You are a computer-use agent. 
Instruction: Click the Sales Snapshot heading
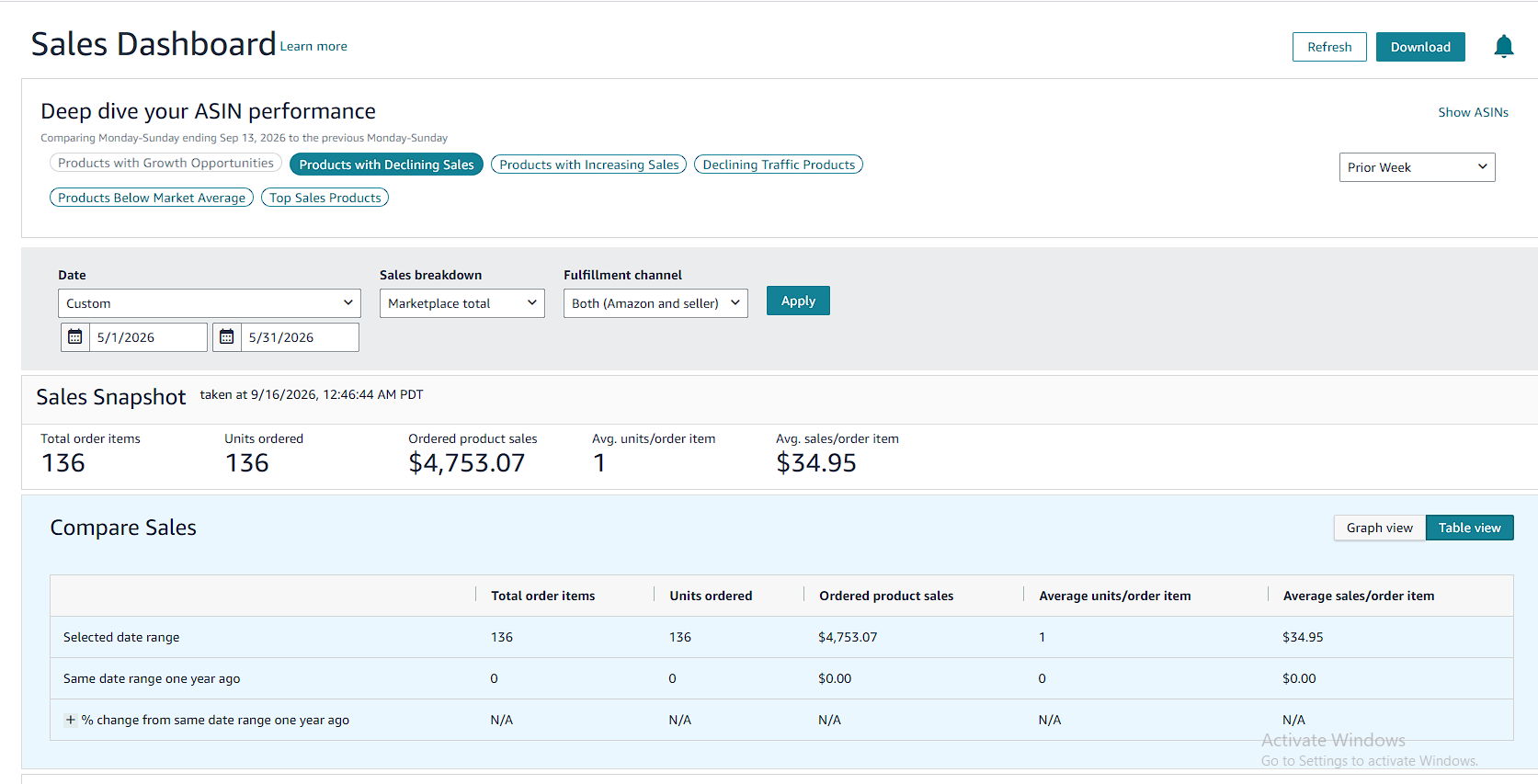(111, 397)
